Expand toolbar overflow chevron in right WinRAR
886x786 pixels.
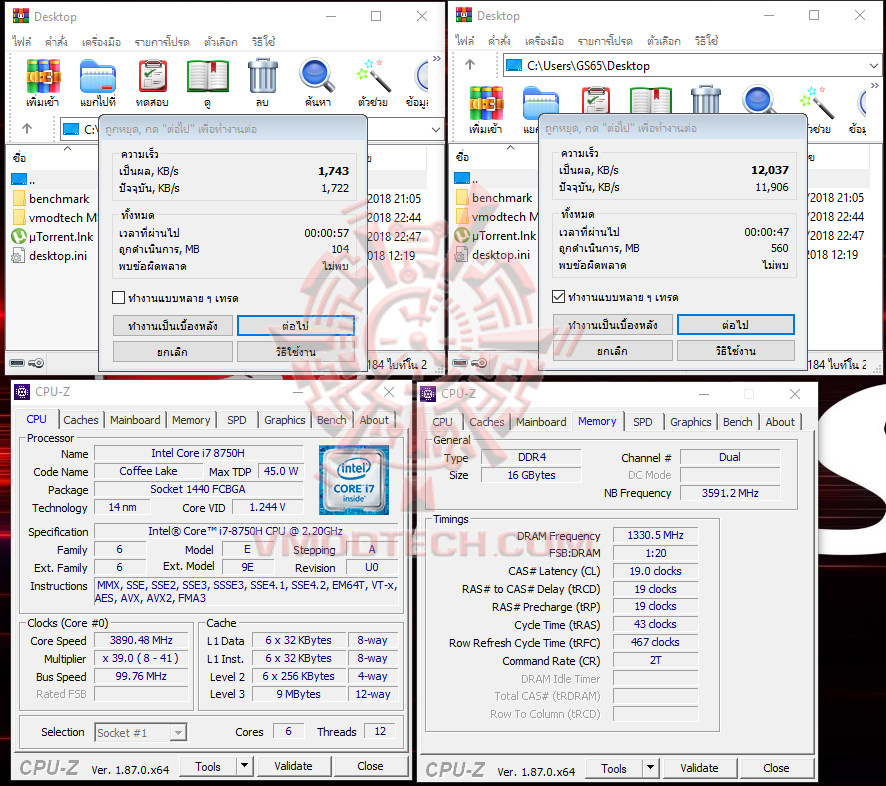[x=875, y=85]
